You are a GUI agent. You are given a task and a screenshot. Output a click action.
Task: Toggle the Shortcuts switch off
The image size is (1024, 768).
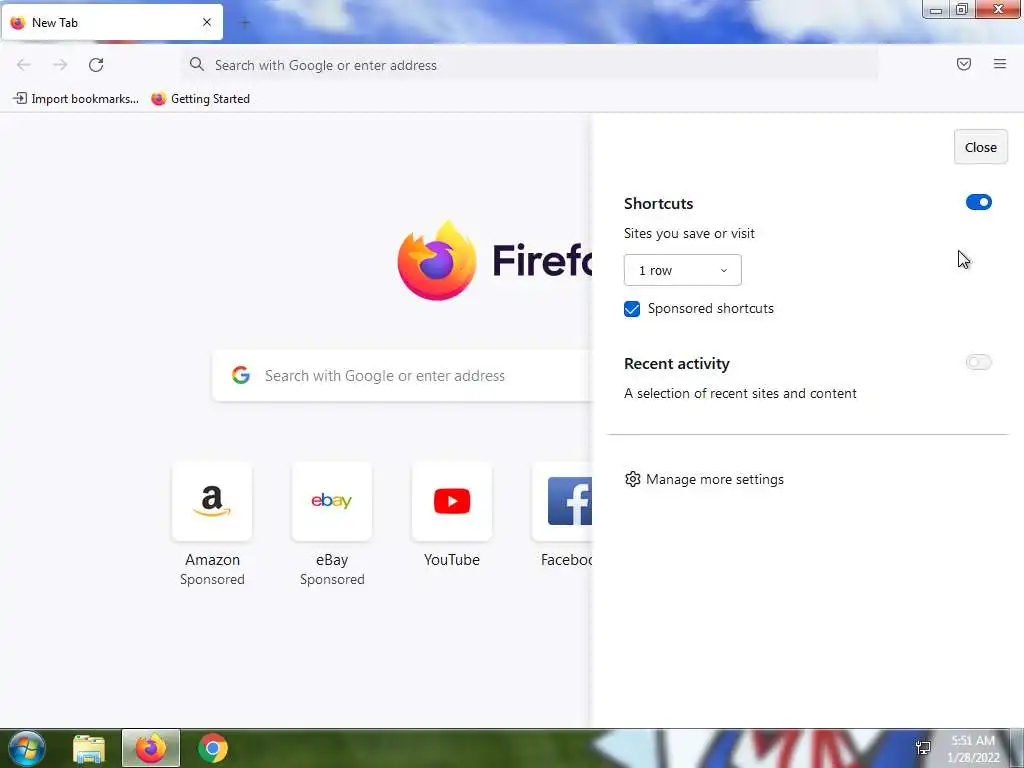pos(978,202)
